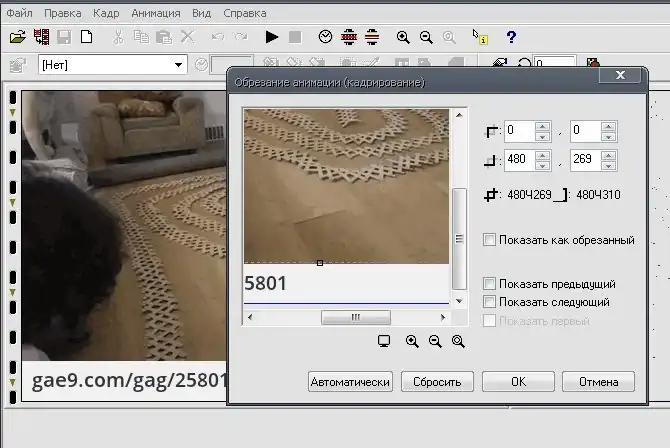Viewport: 670px width, 448px height.
Task: Click the new blank document icon
Action: coord(87,37)
